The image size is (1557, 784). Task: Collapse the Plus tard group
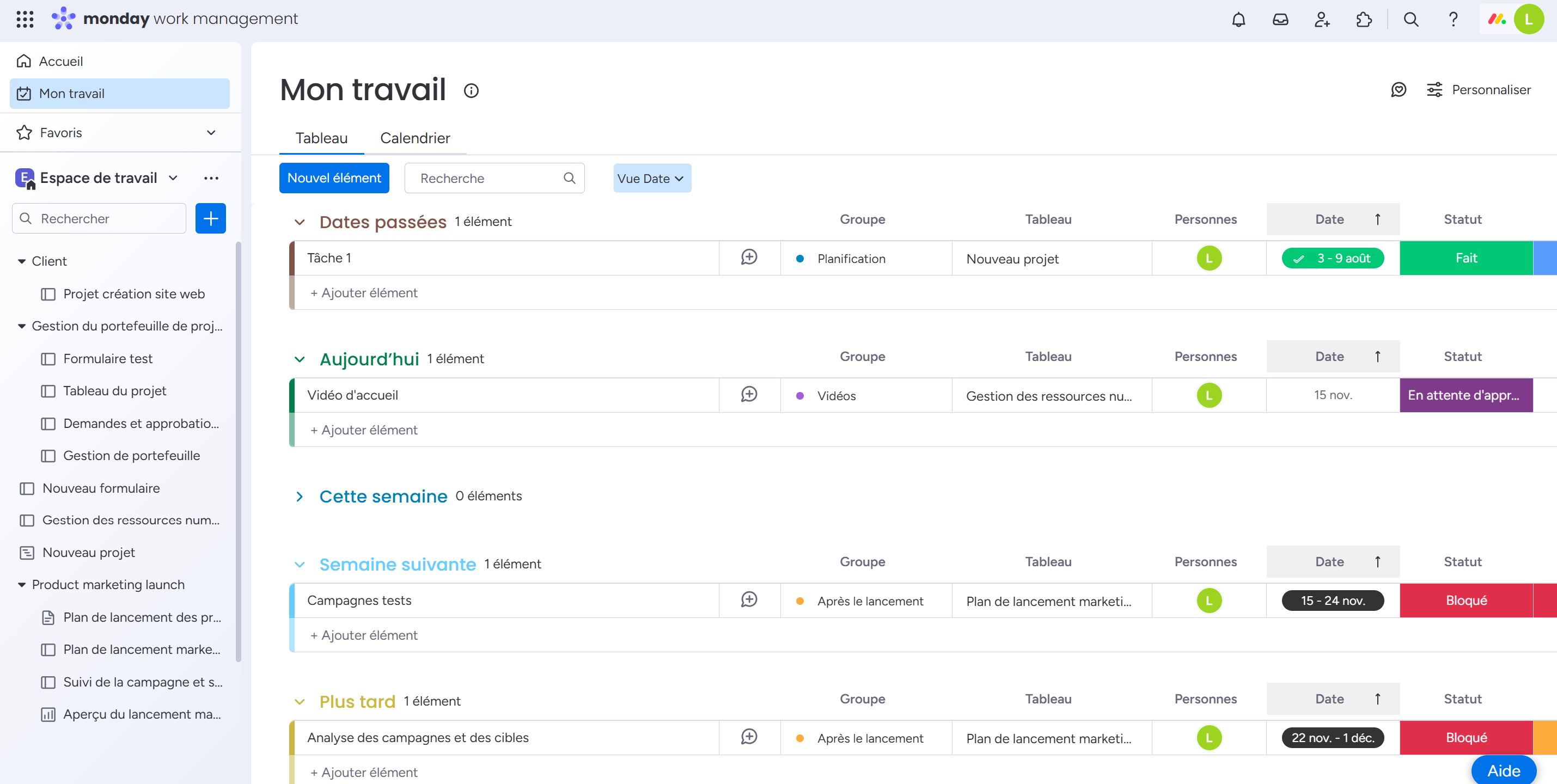point(299,701)
